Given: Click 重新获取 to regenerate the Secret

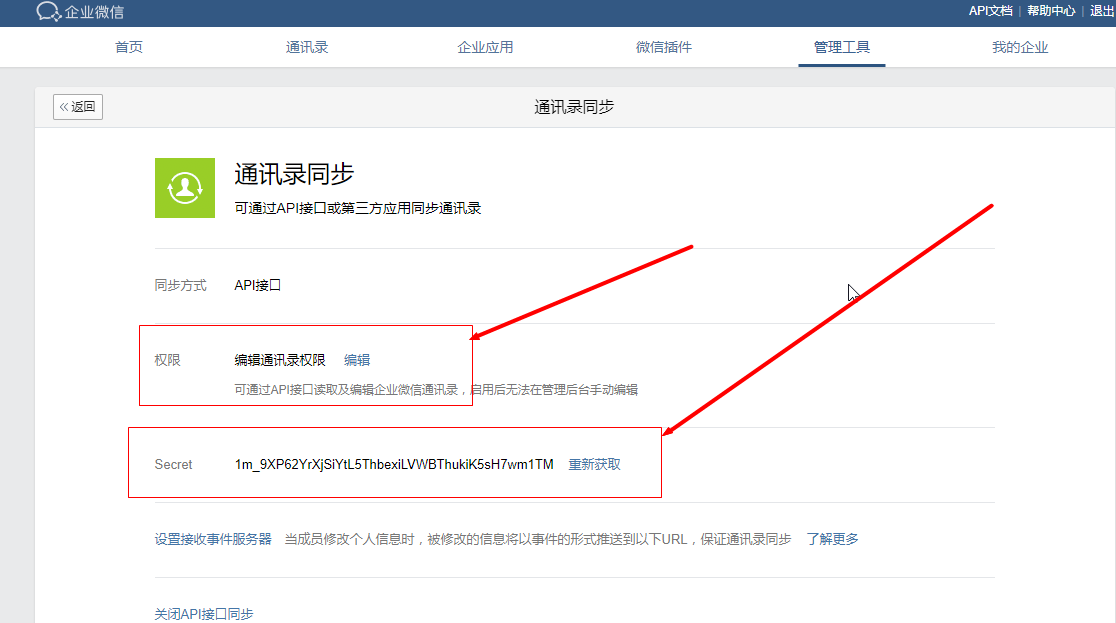Looking at the screenshot, I should click(594, 464).
